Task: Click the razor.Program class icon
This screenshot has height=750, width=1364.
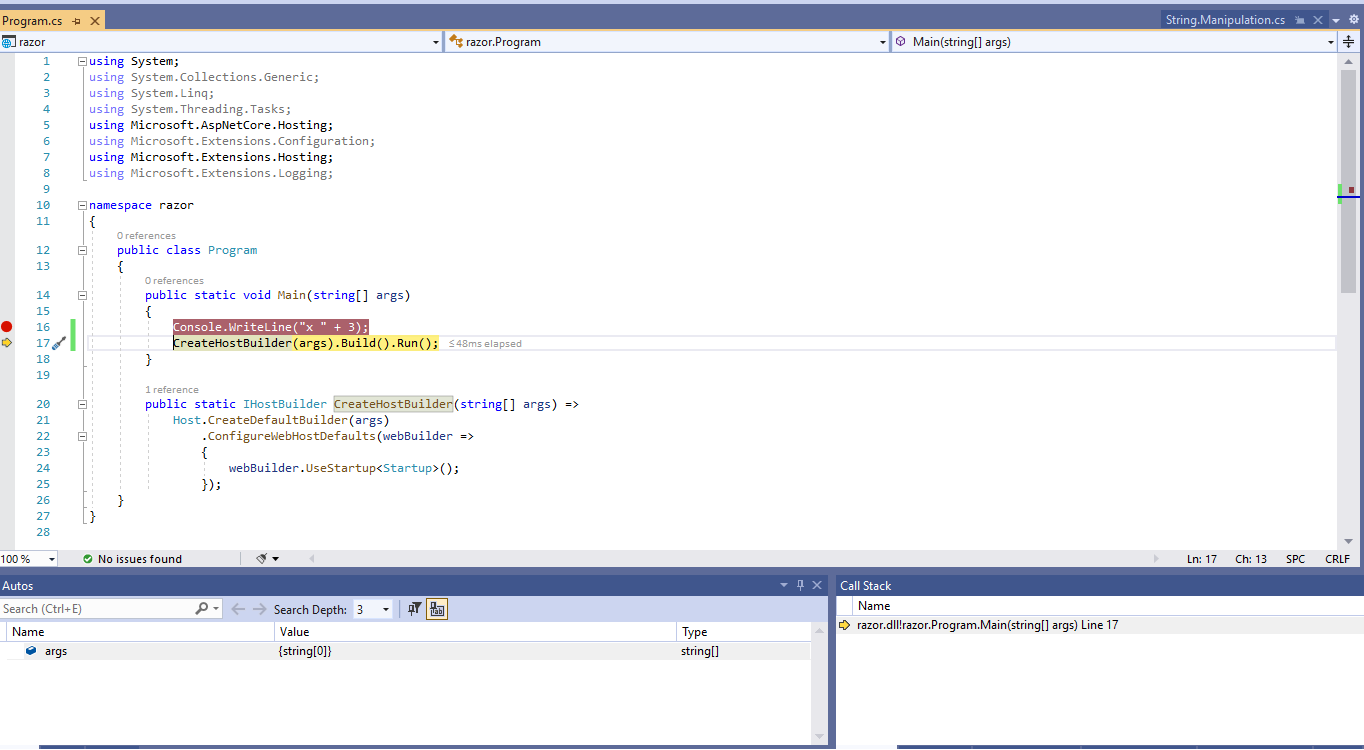Action: click(456, 42)
